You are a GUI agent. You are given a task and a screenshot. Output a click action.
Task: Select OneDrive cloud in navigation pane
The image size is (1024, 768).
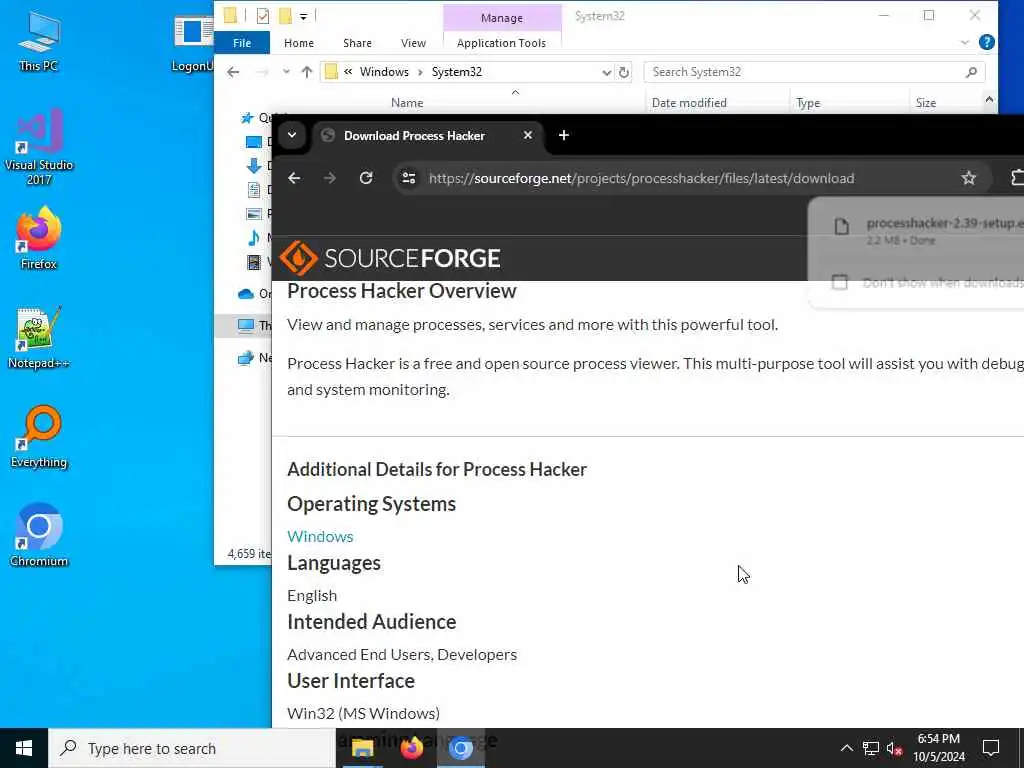point(246,294)
